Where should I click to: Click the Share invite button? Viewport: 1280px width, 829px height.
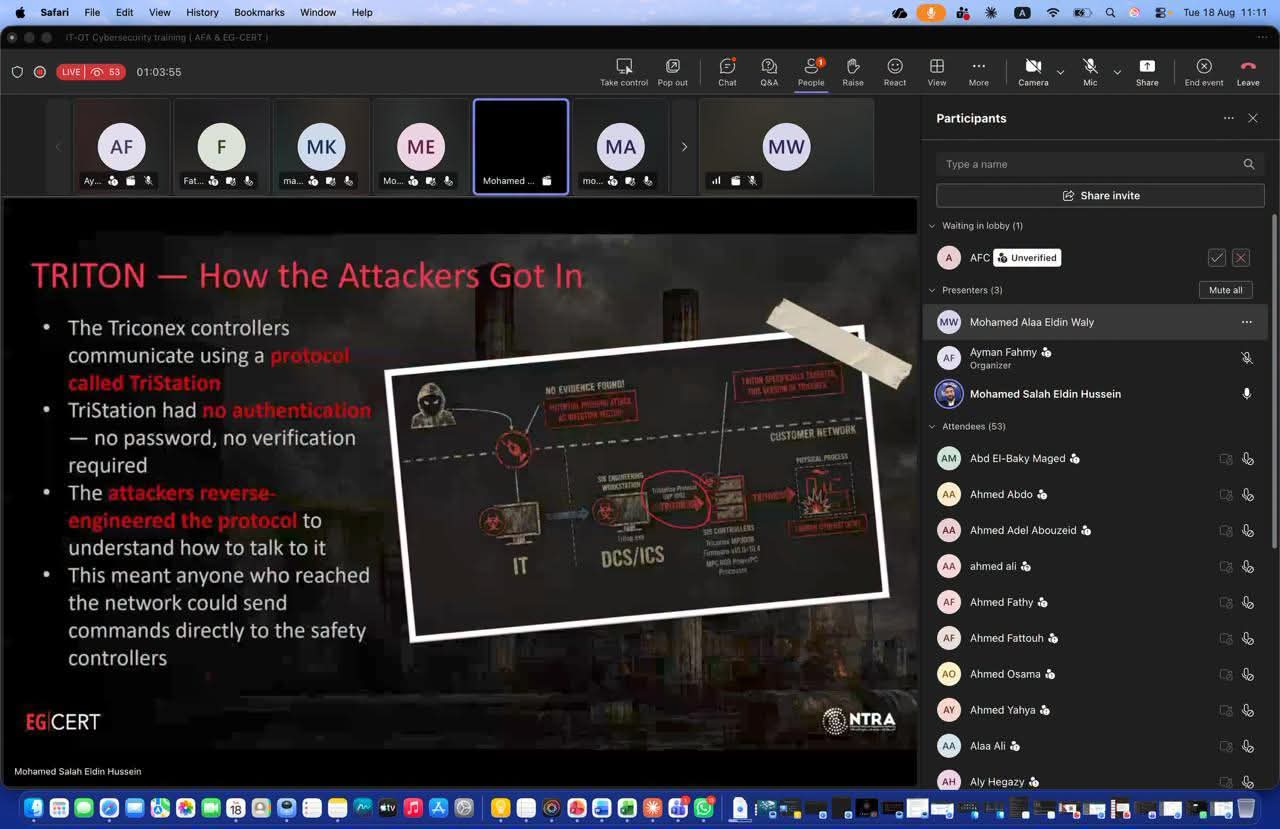[1100, 196]
